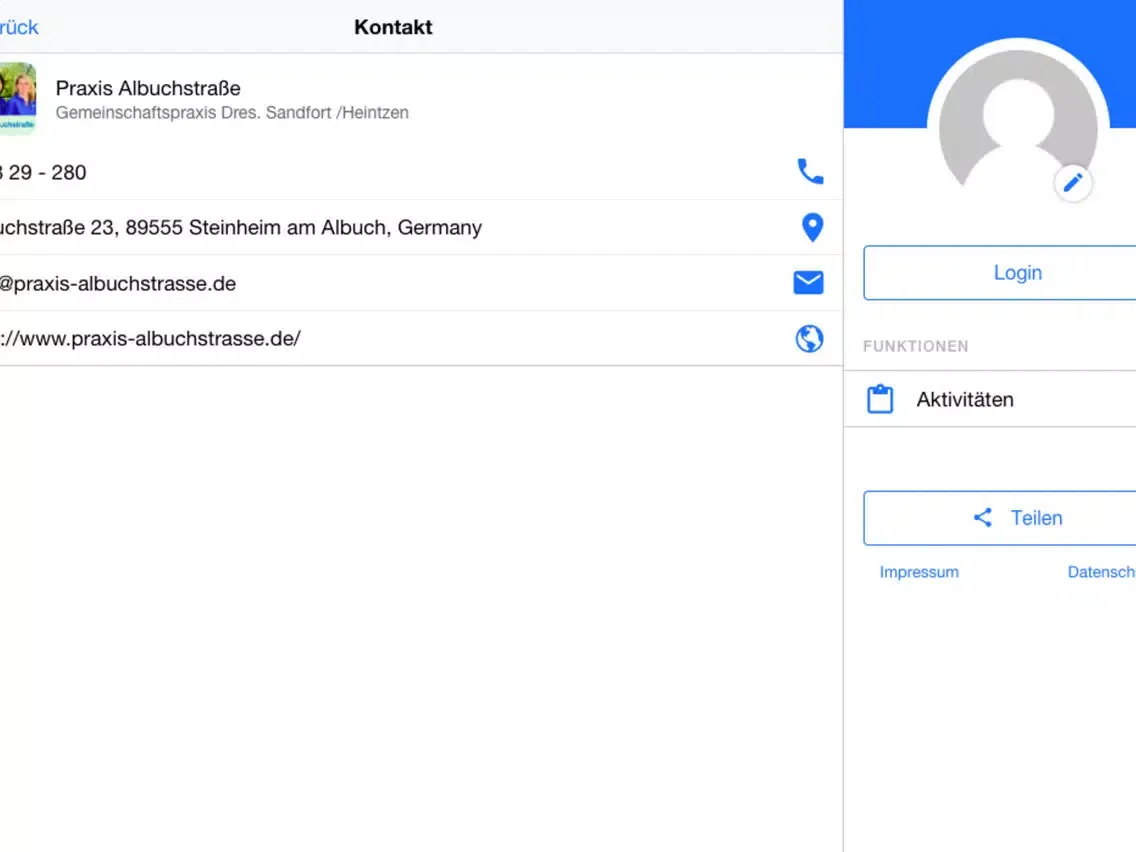Open the website globe icon
Viewport: 1136px width, 852px height.
tap(809, 338)
